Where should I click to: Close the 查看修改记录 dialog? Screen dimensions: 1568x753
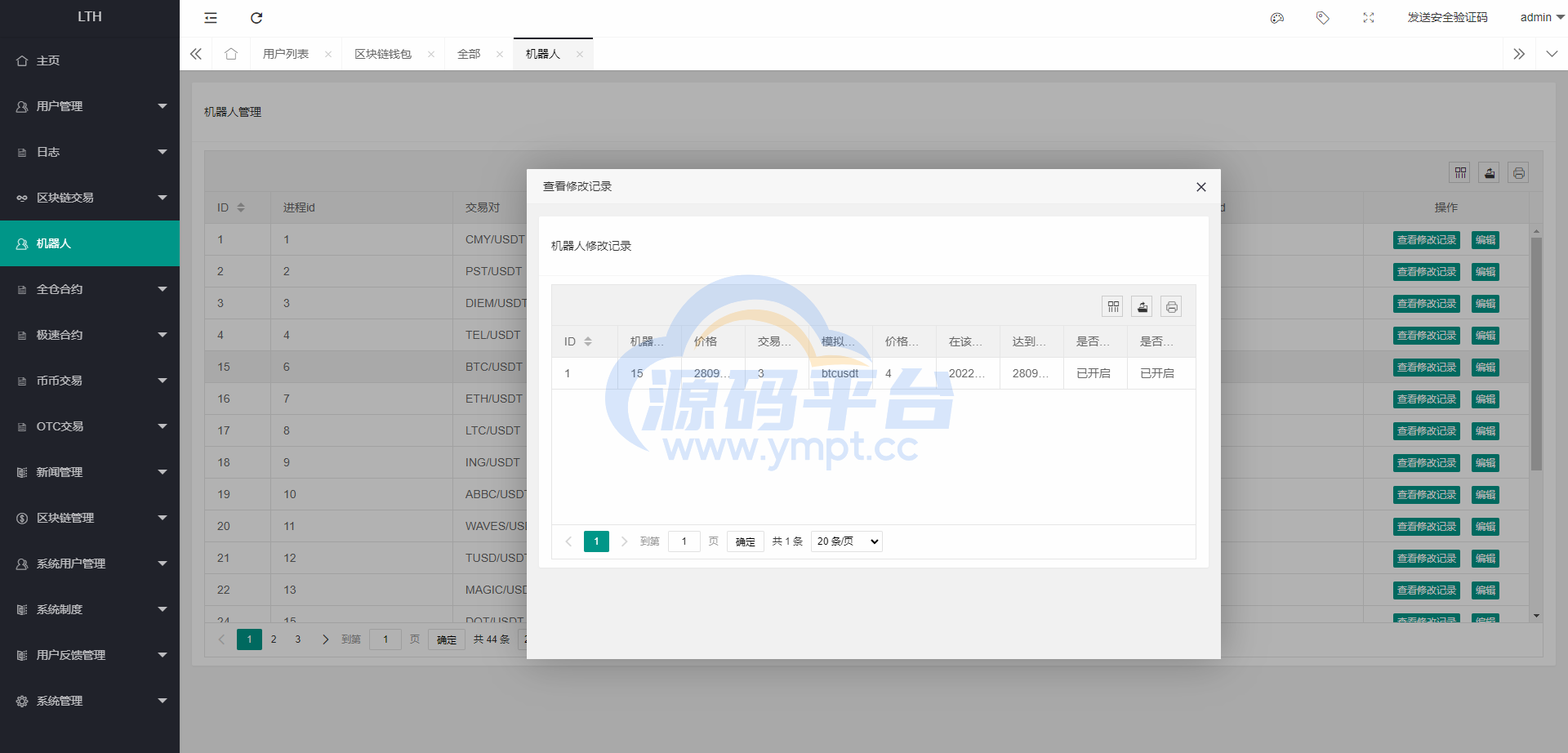click(x=1201, y=187)
